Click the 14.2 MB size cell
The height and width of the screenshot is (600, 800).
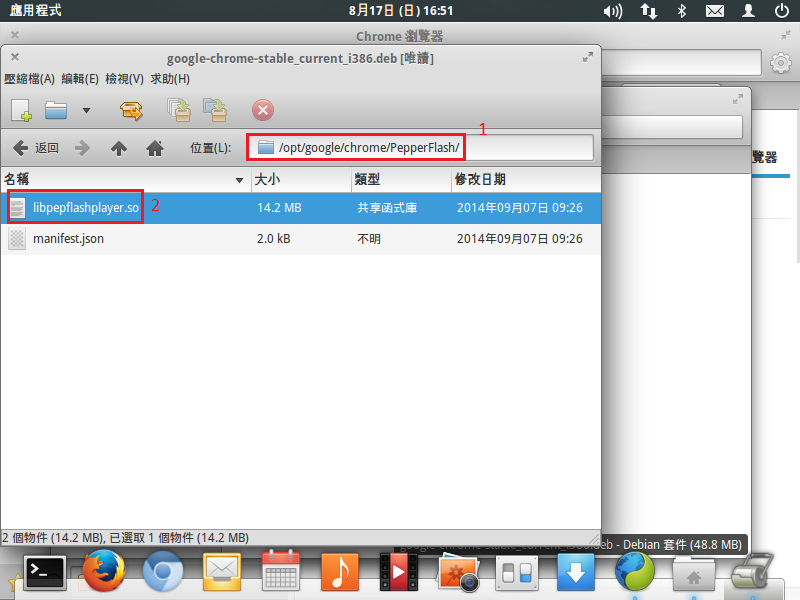click(279, 208)
